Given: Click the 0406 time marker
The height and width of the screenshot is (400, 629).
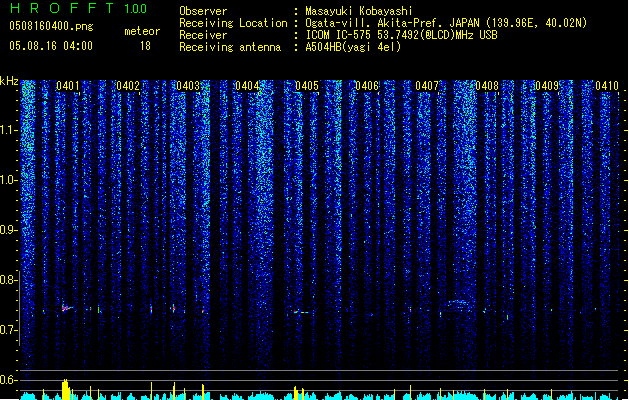Looking at the screenshot, I should (x=367, y=85).
